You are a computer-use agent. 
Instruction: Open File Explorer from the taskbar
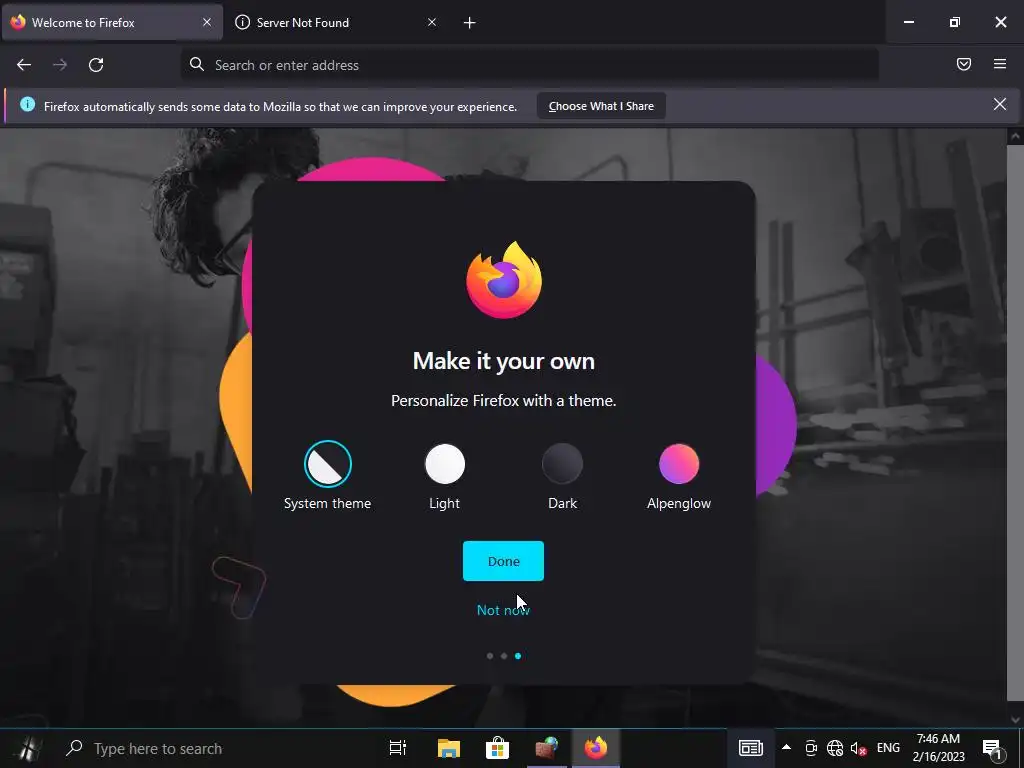[x=449, y=748]
